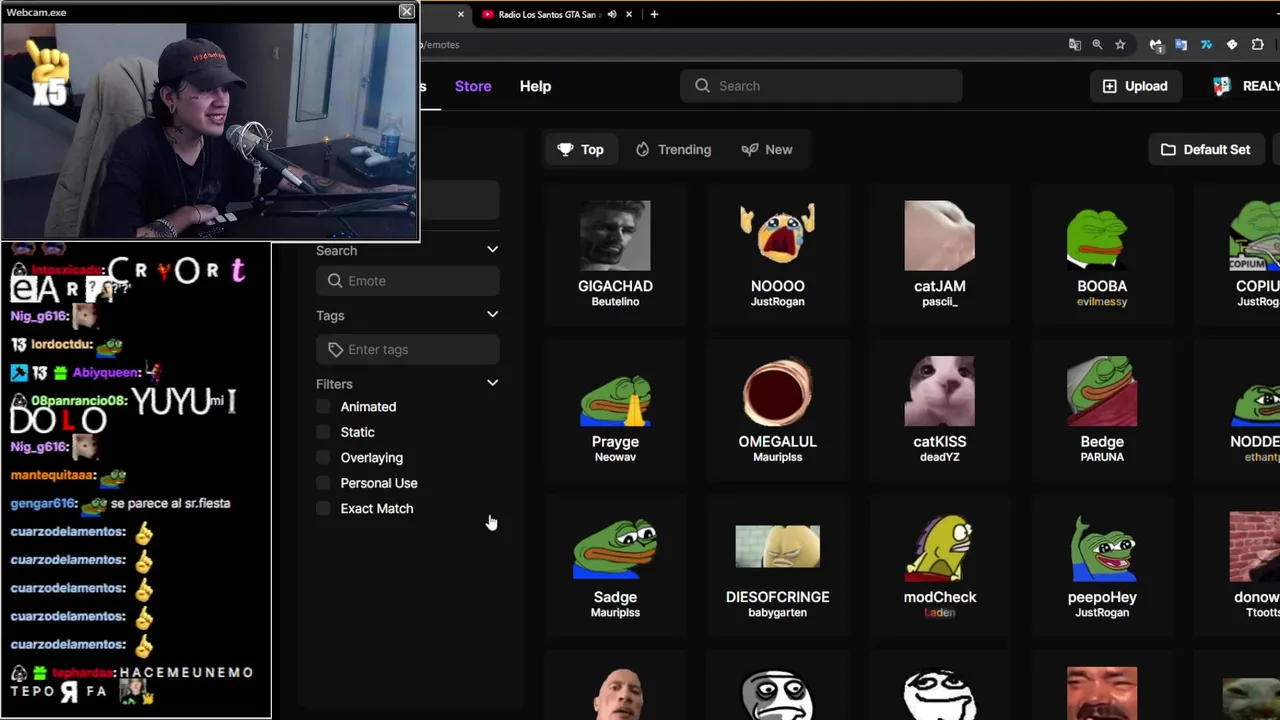The width and height of the screenshot is (1280, 720).
Task: Collapse the Filters section chevron
Action: [492, 382]
